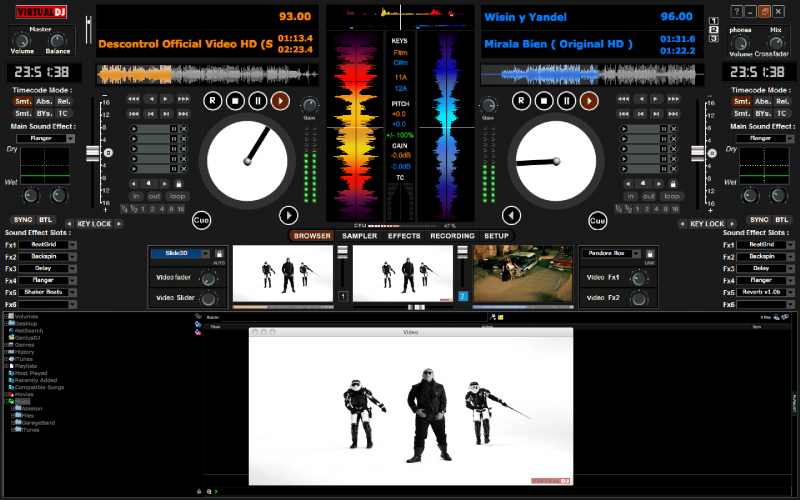Enable left deck Abs. timecode mode
This screenshot has height=500, width=800.
point(44,102)
